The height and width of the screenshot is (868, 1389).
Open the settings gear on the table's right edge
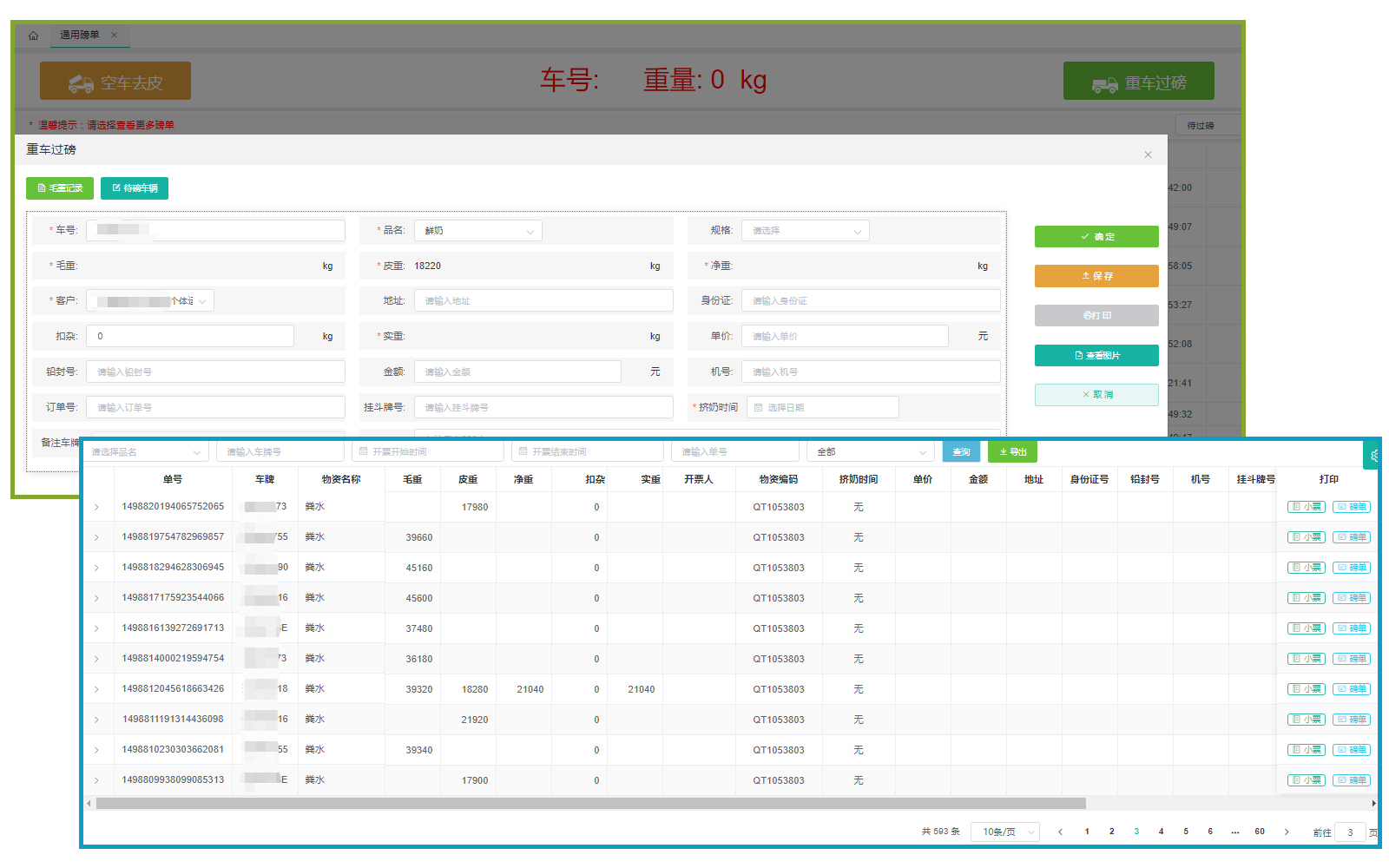[x=1373, y=455]
